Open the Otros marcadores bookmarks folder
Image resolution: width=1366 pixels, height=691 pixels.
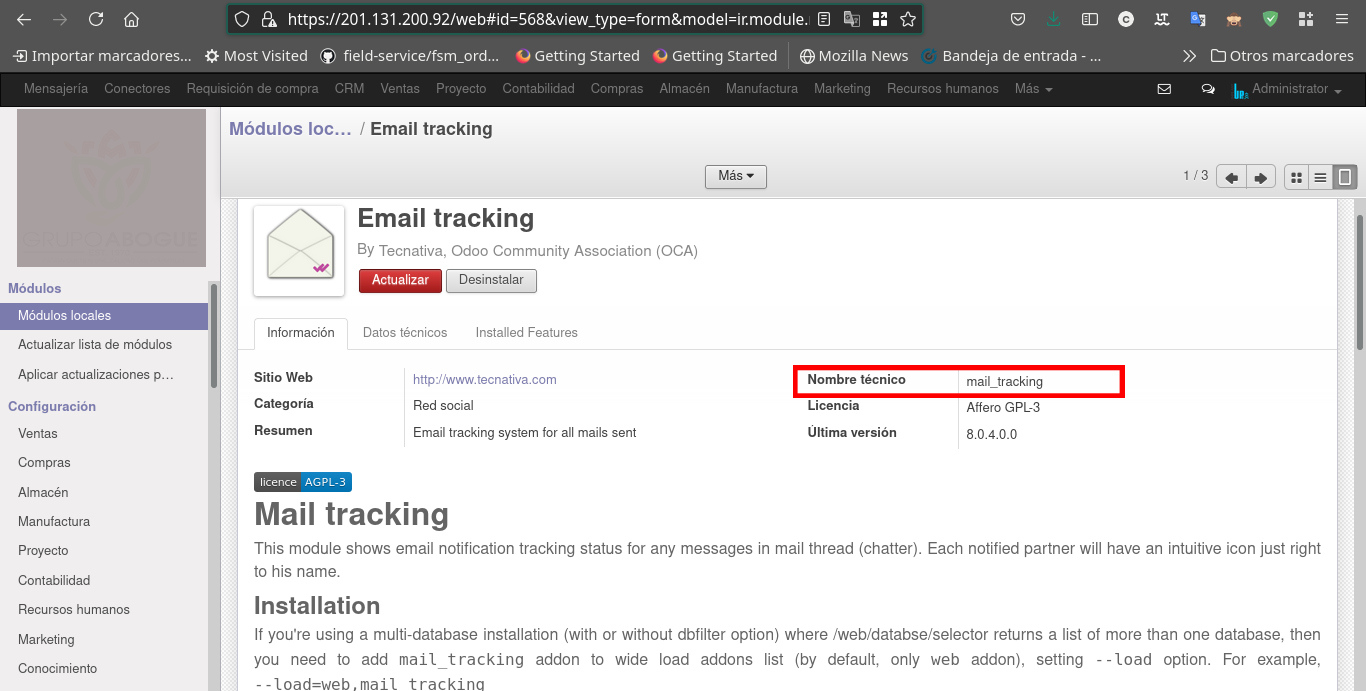click(1282, 56)
